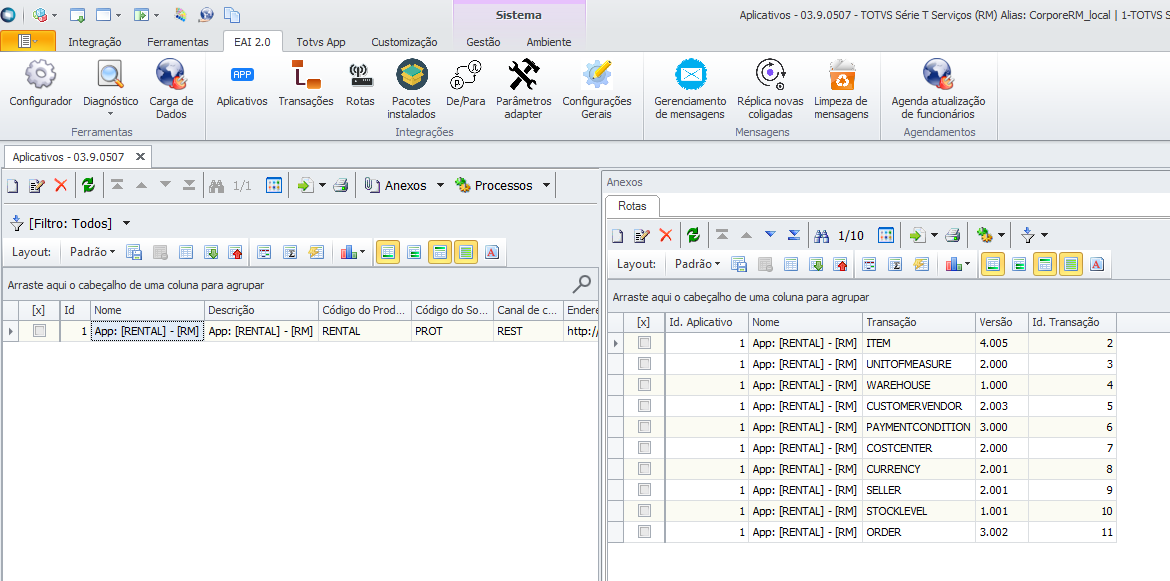Select the SELLER transaction cell
The width and height of the screenshot is (1170, 581).
click(918, 490)
